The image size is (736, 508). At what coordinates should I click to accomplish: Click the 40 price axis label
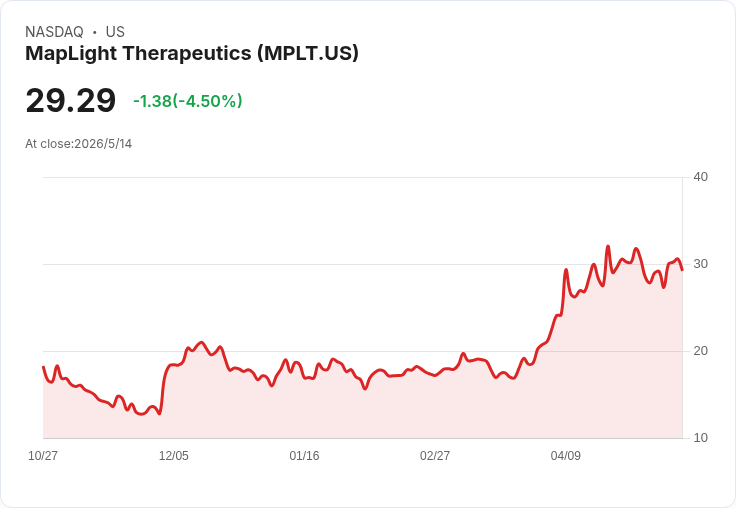point(700,177)
